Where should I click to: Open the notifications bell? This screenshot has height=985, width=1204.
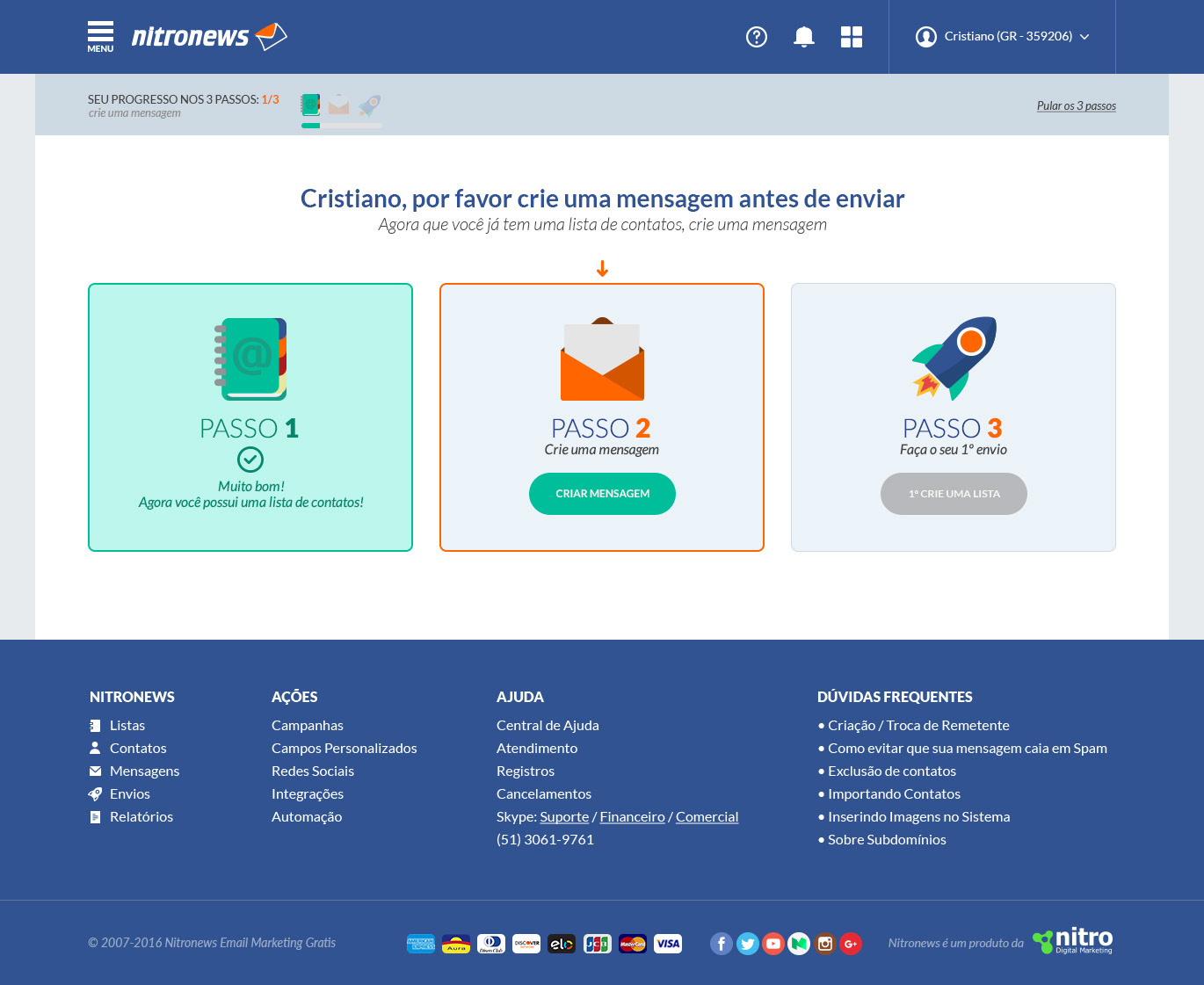[804, 37]
